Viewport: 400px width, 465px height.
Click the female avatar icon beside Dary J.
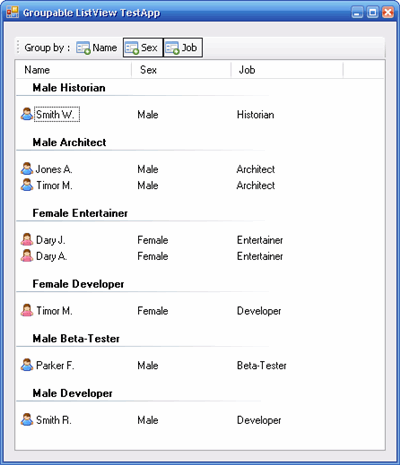pyautogui.click(x=27, y=240)
